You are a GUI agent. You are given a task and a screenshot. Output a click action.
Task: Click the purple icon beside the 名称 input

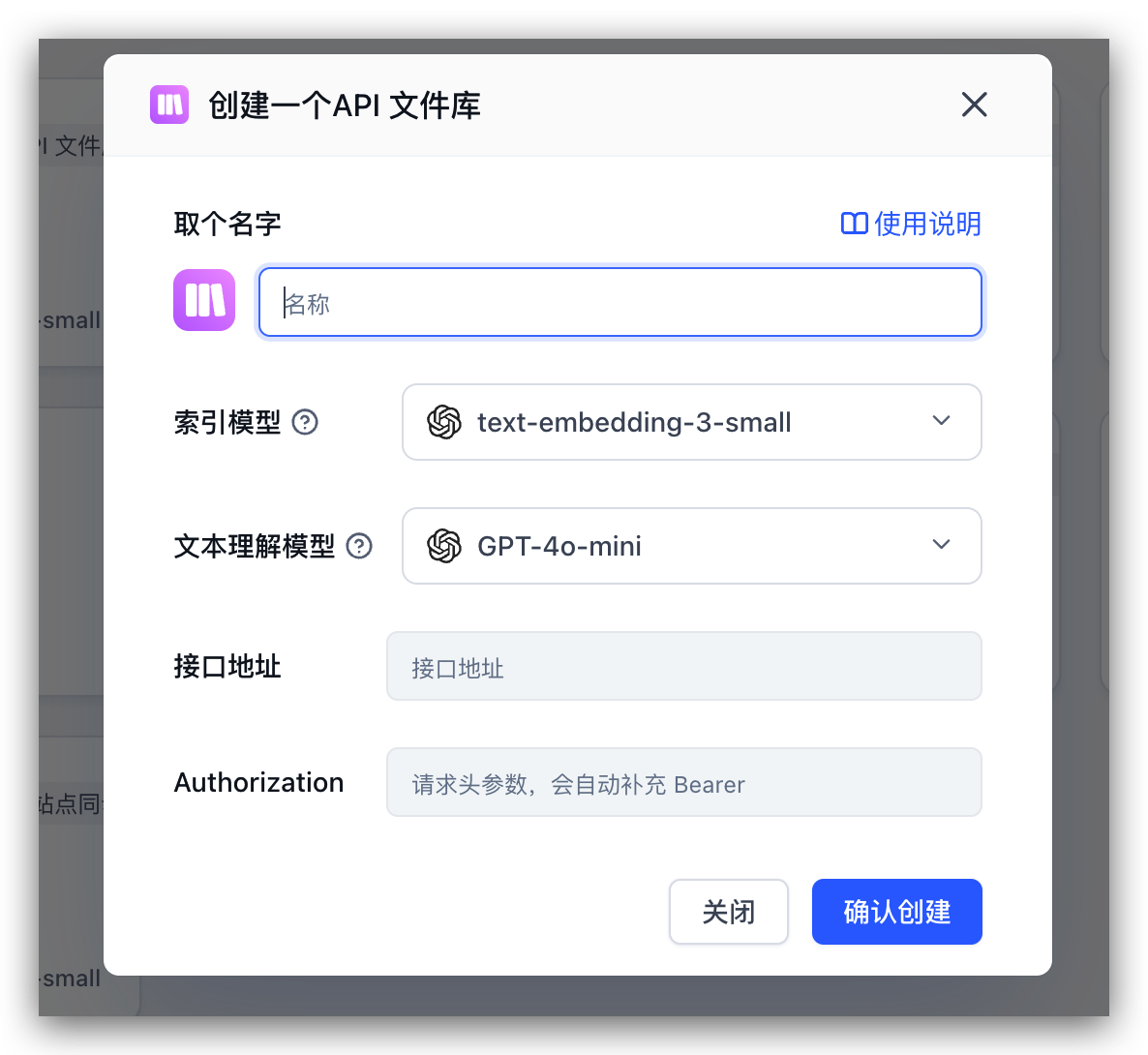point(203,300)
